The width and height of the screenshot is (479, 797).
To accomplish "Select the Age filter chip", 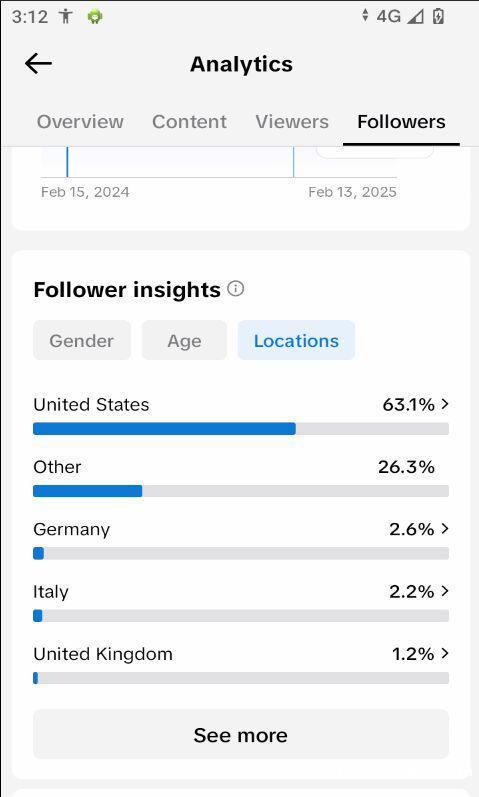I will coord(184,340).
